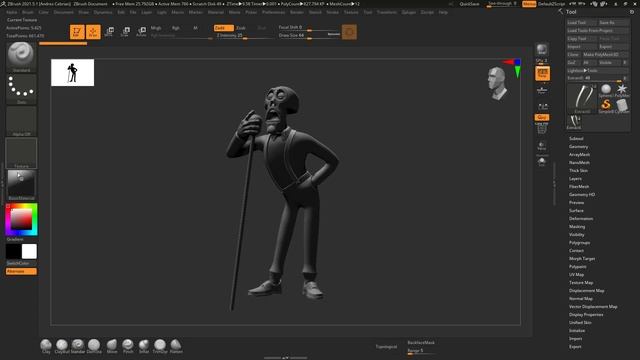
Task: Select the Rotate transform icon
Action: coord(141,32)
